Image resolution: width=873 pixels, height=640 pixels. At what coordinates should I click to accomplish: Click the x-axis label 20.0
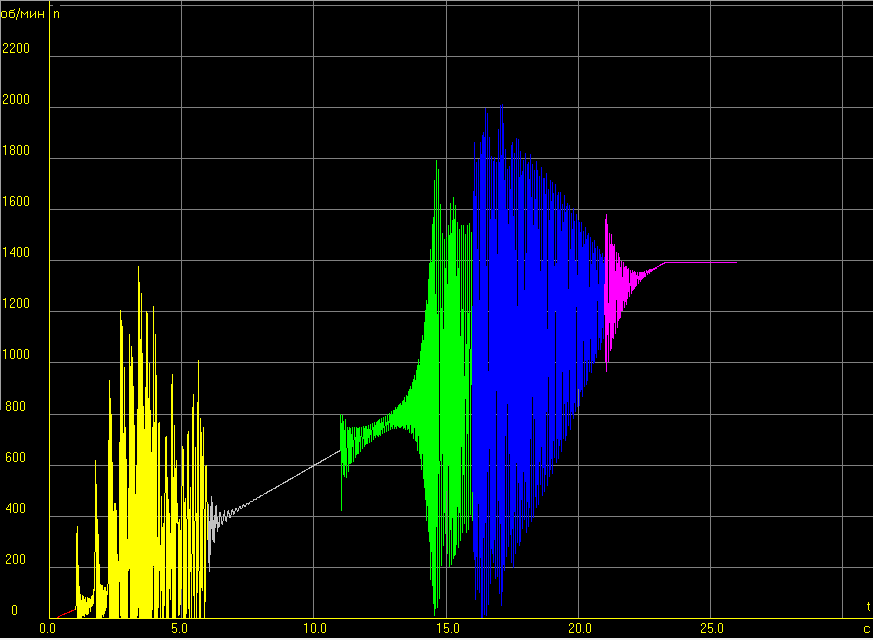[x=580, y=629]
